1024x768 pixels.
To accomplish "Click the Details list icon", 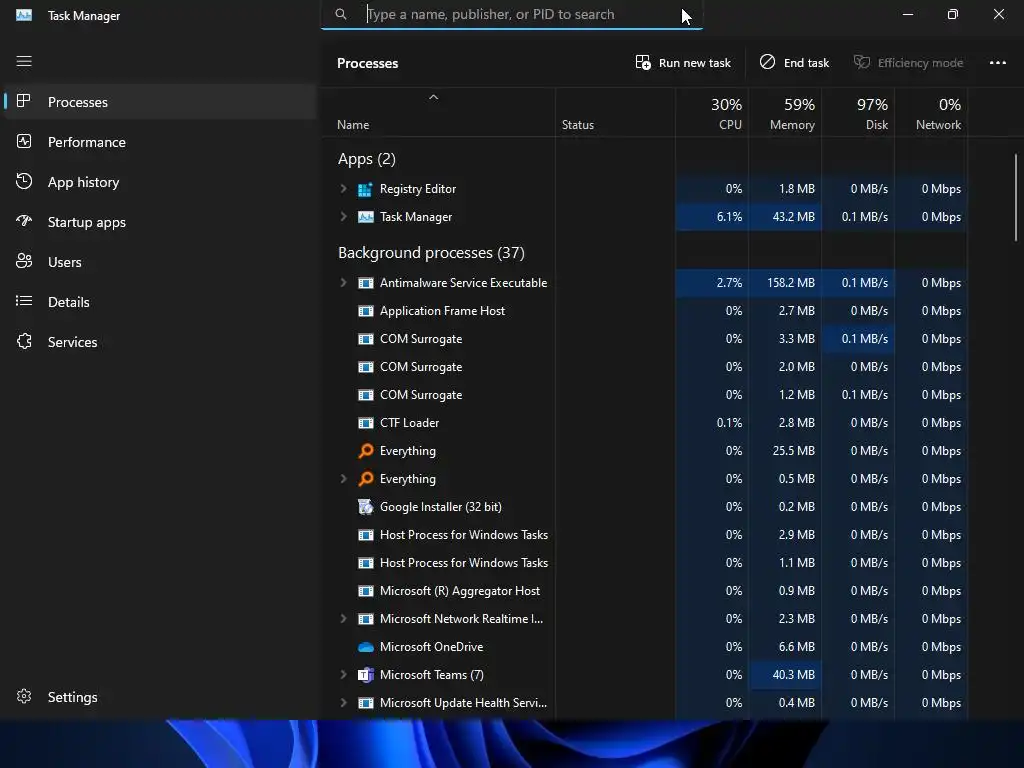I will [x=24, y=301].
